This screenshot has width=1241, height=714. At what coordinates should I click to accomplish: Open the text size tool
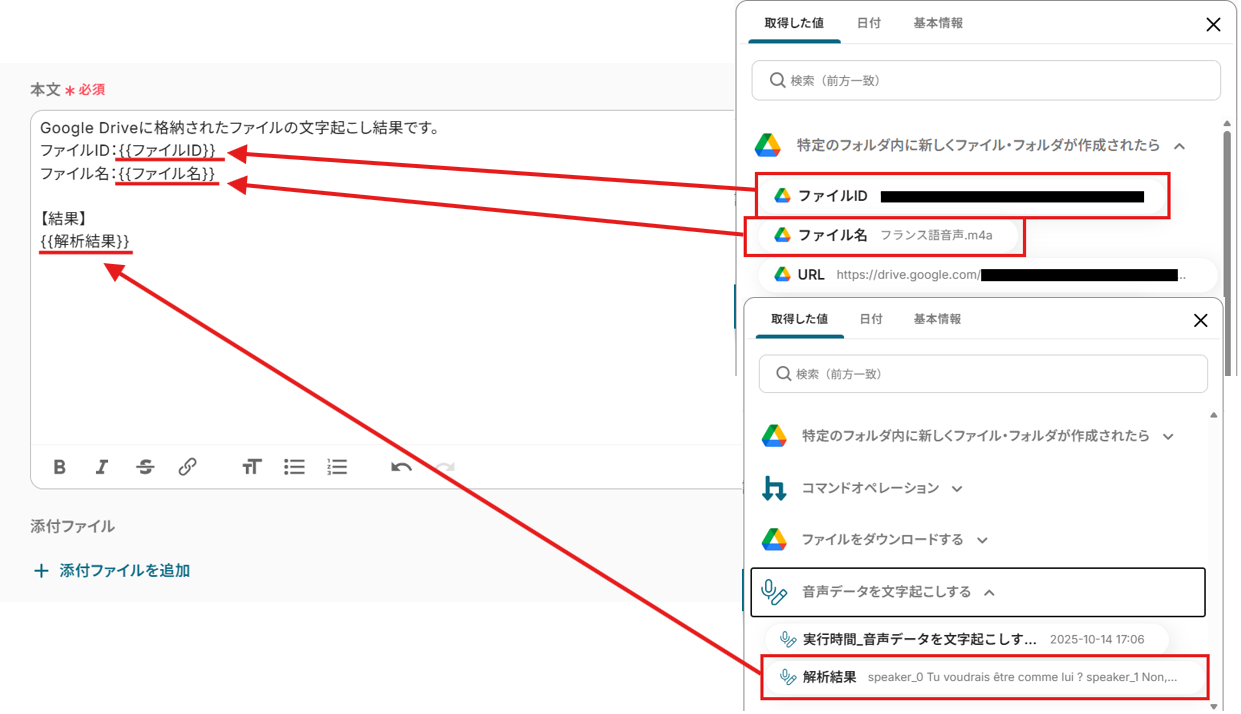pyautogui.click(x=251, y=467)
